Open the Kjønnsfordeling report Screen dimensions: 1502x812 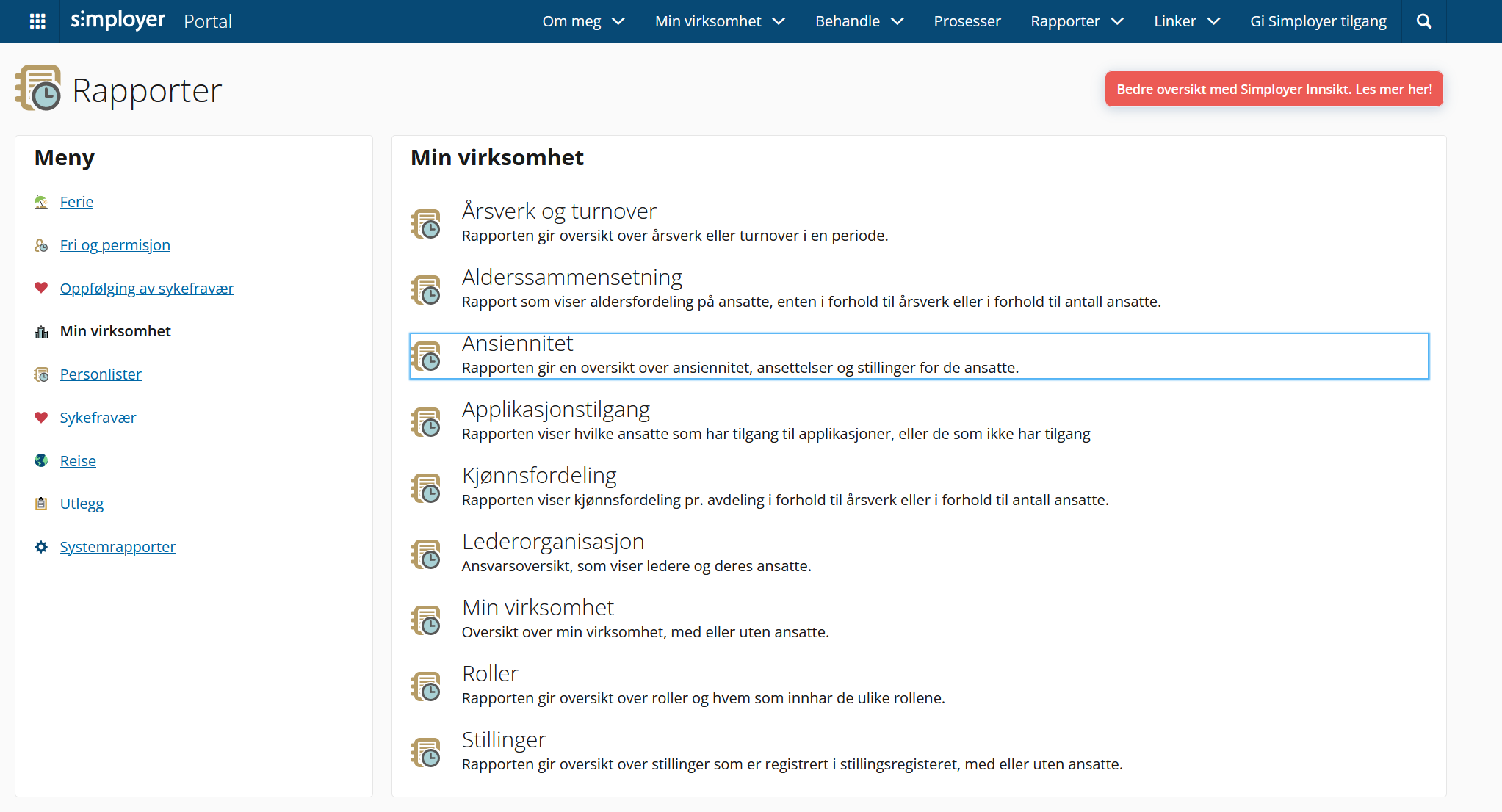539,476
